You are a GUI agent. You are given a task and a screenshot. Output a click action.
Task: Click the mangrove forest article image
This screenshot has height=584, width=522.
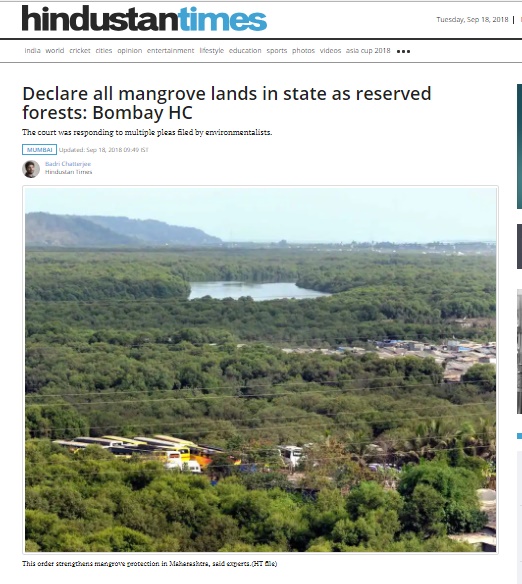pos(260,369)
